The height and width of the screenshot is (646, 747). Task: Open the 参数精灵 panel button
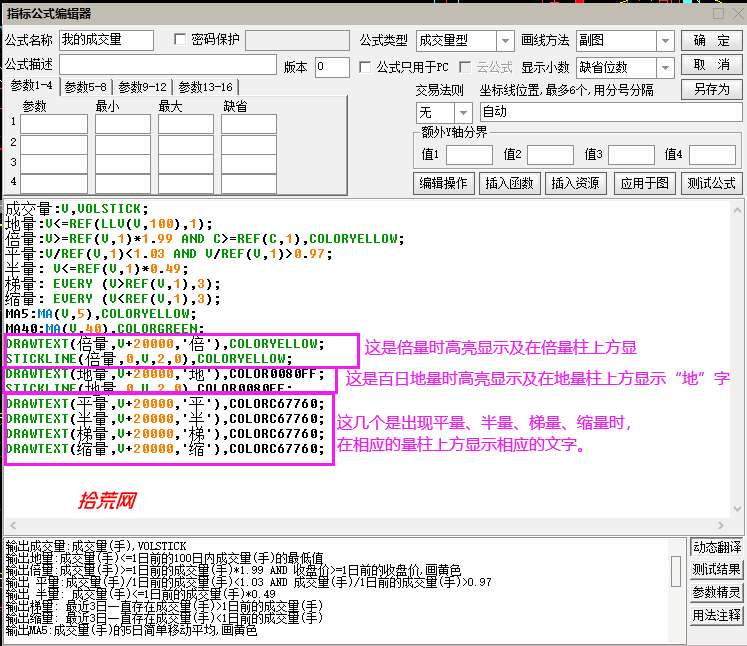[x=717, y=592]
